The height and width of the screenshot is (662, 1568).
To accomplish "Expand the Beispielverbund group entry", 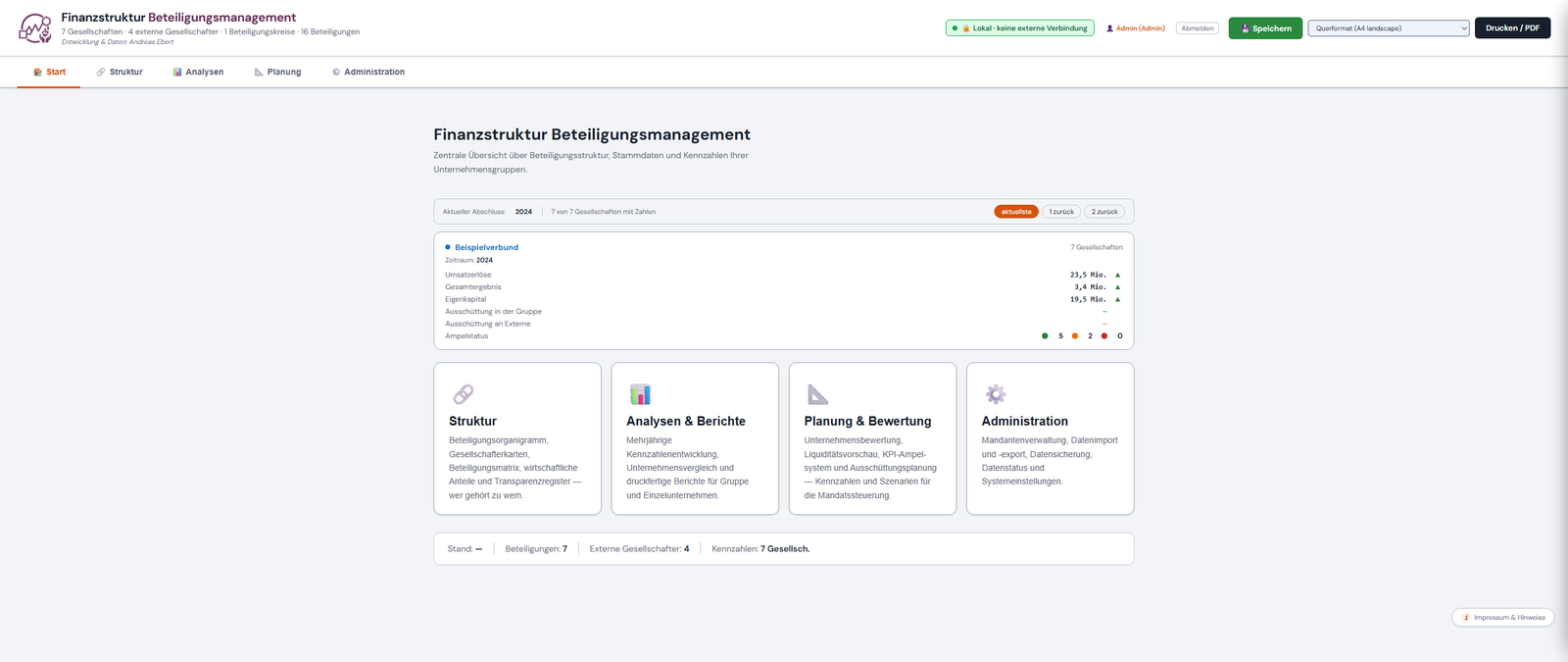I will pyautogui.click(x=486, y=247).
